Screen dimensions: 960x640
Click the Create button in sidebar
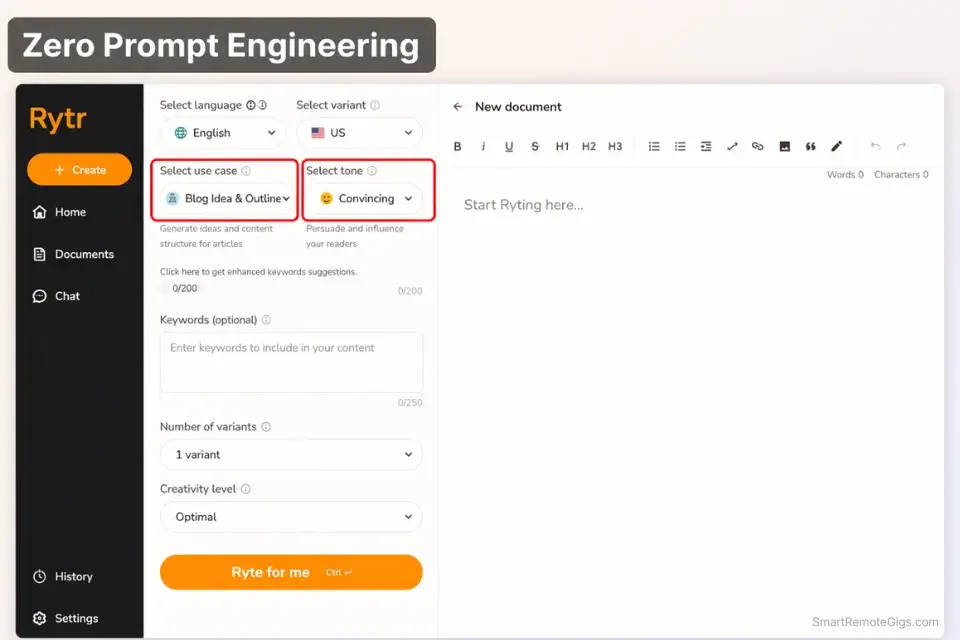[x=79, y=169]
